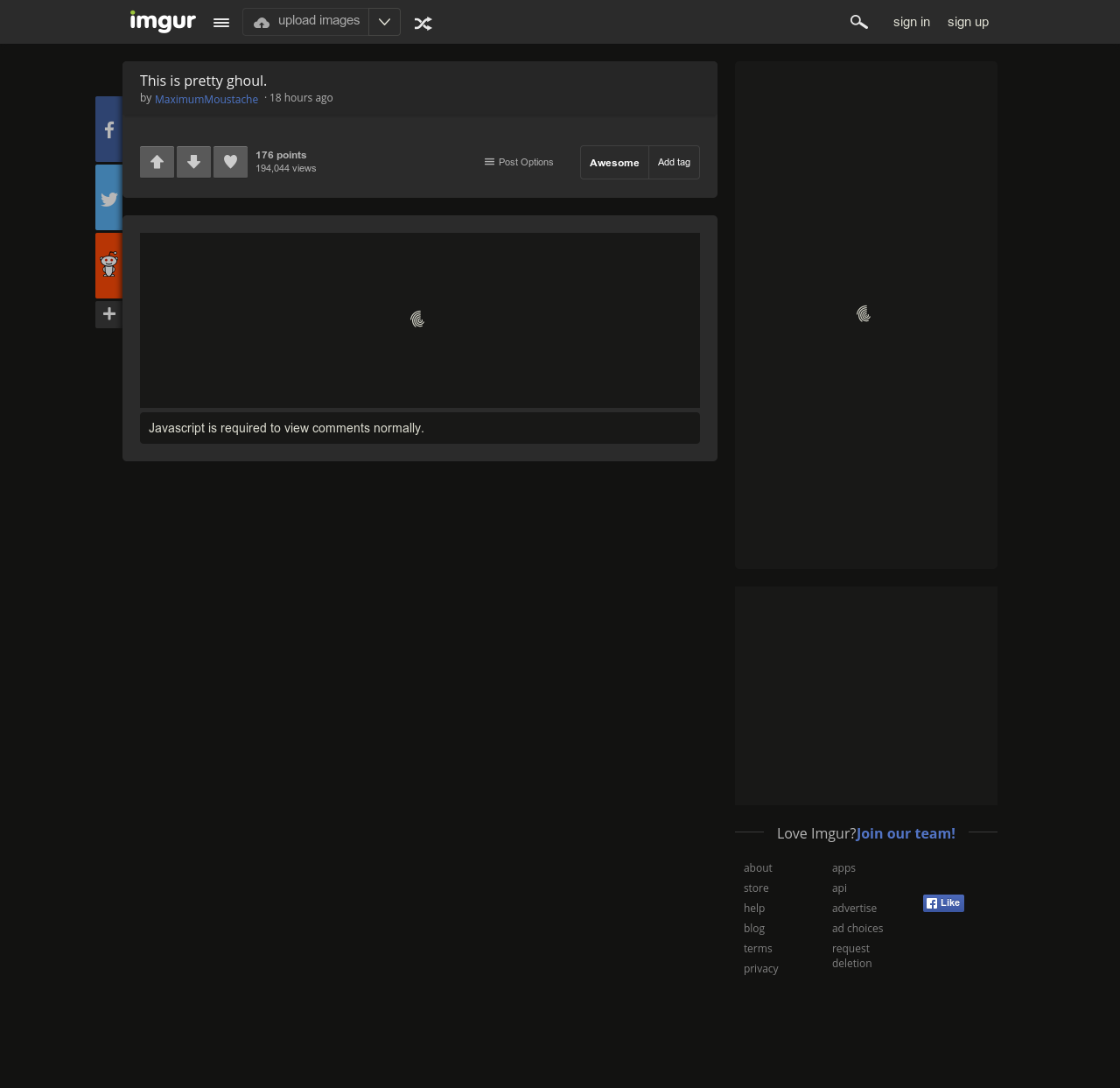The height and width of the screenshot is (1088, 1120).
Task: Click the post title 'This is pretty ghoul.'
Action: tap(203, 81)
